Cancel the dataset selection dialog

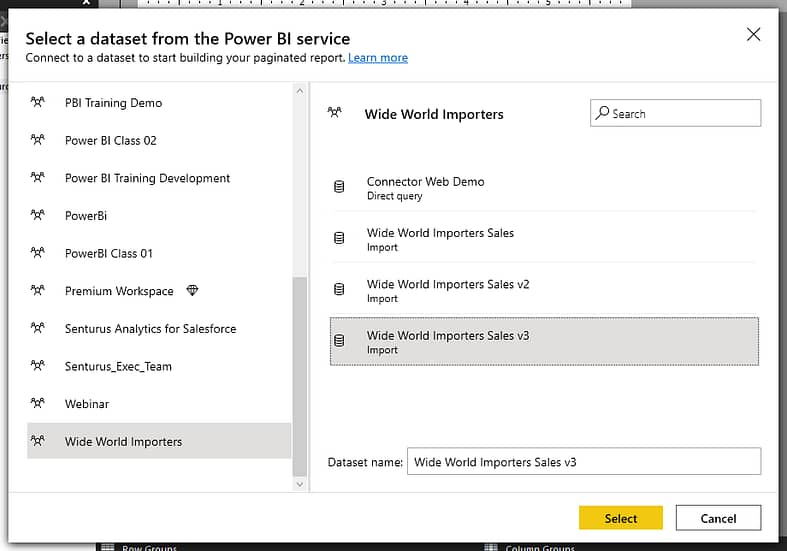click(718, 518)
